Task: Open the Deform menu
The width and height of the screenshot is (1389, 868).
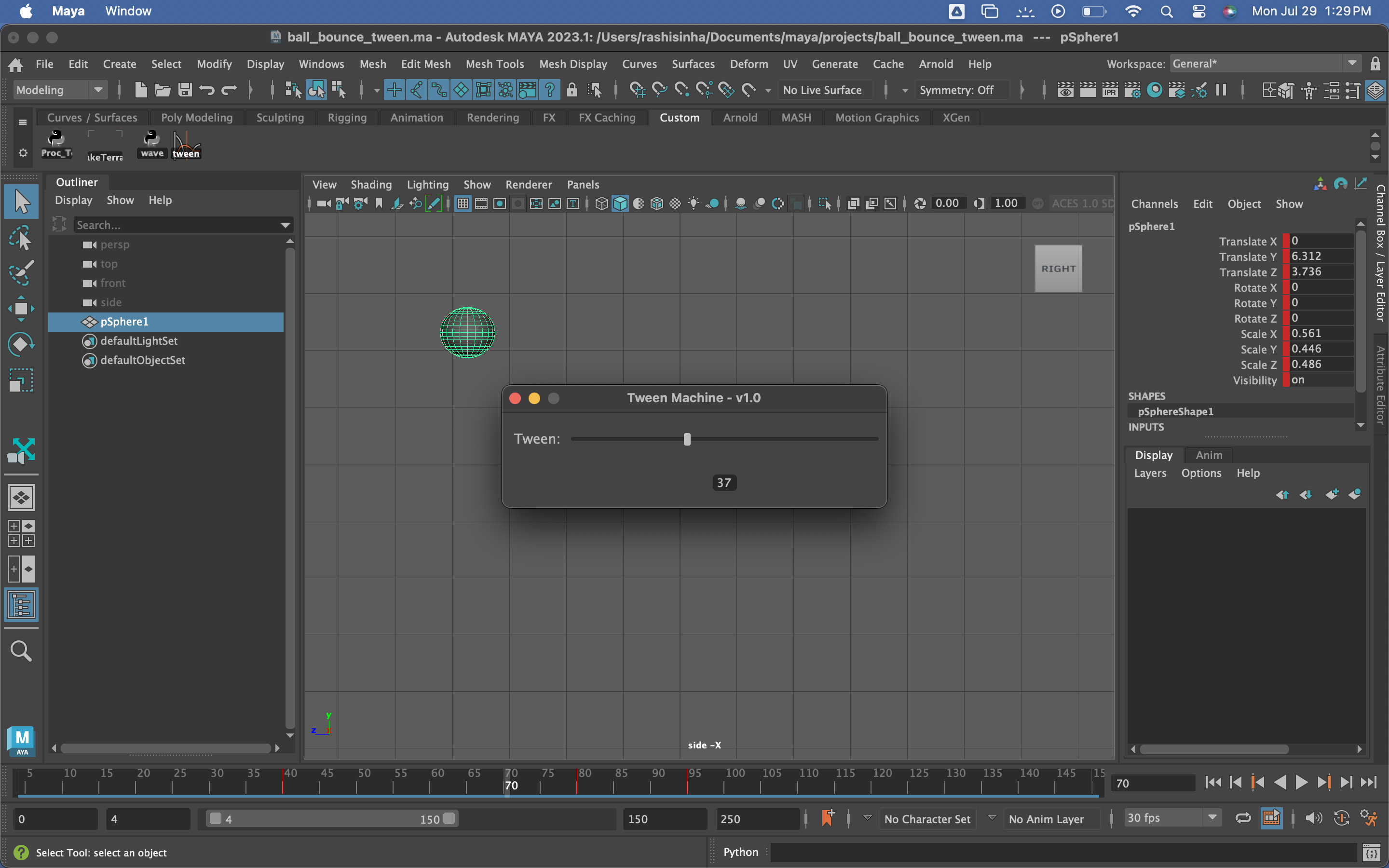Action: (x=749, y=64)
